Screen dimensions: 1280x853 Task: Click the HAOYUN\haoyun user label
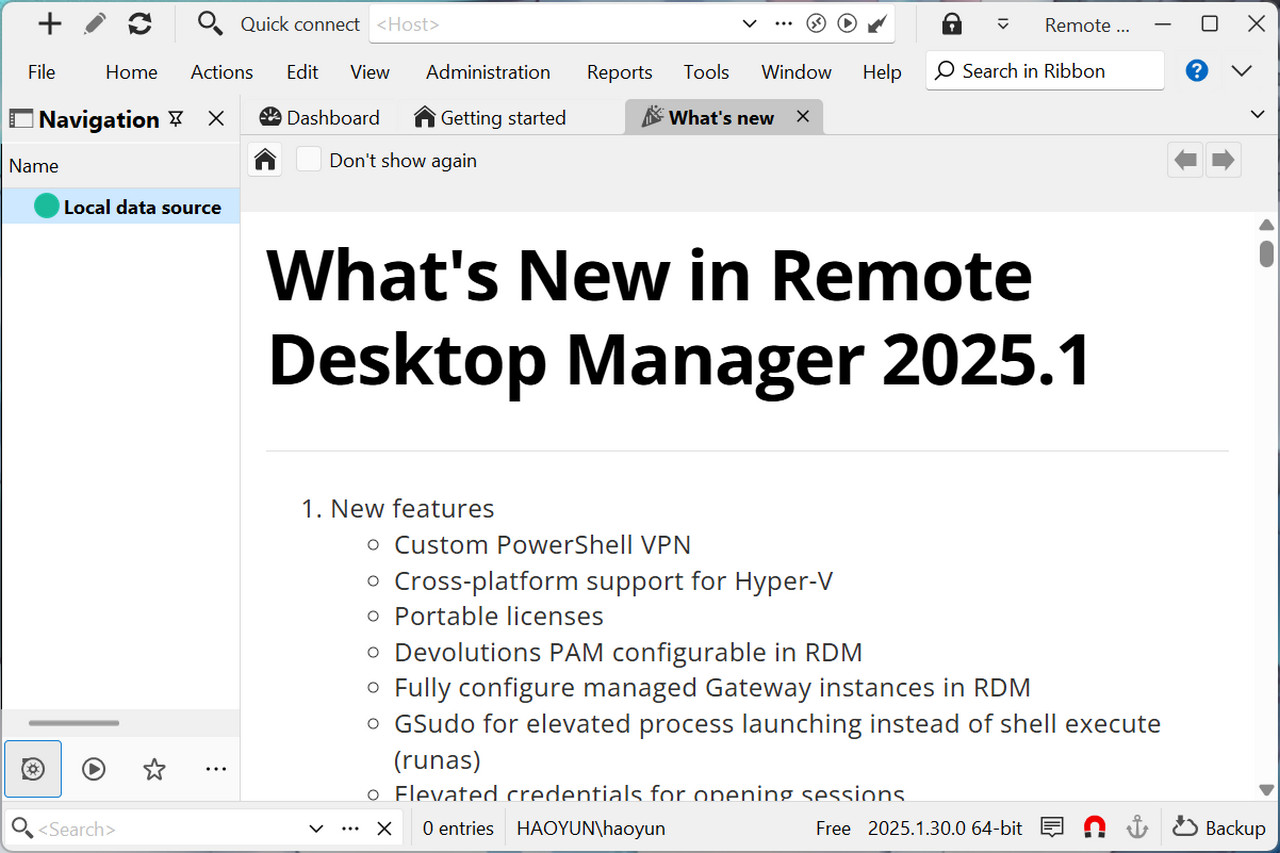pos(590,828)
